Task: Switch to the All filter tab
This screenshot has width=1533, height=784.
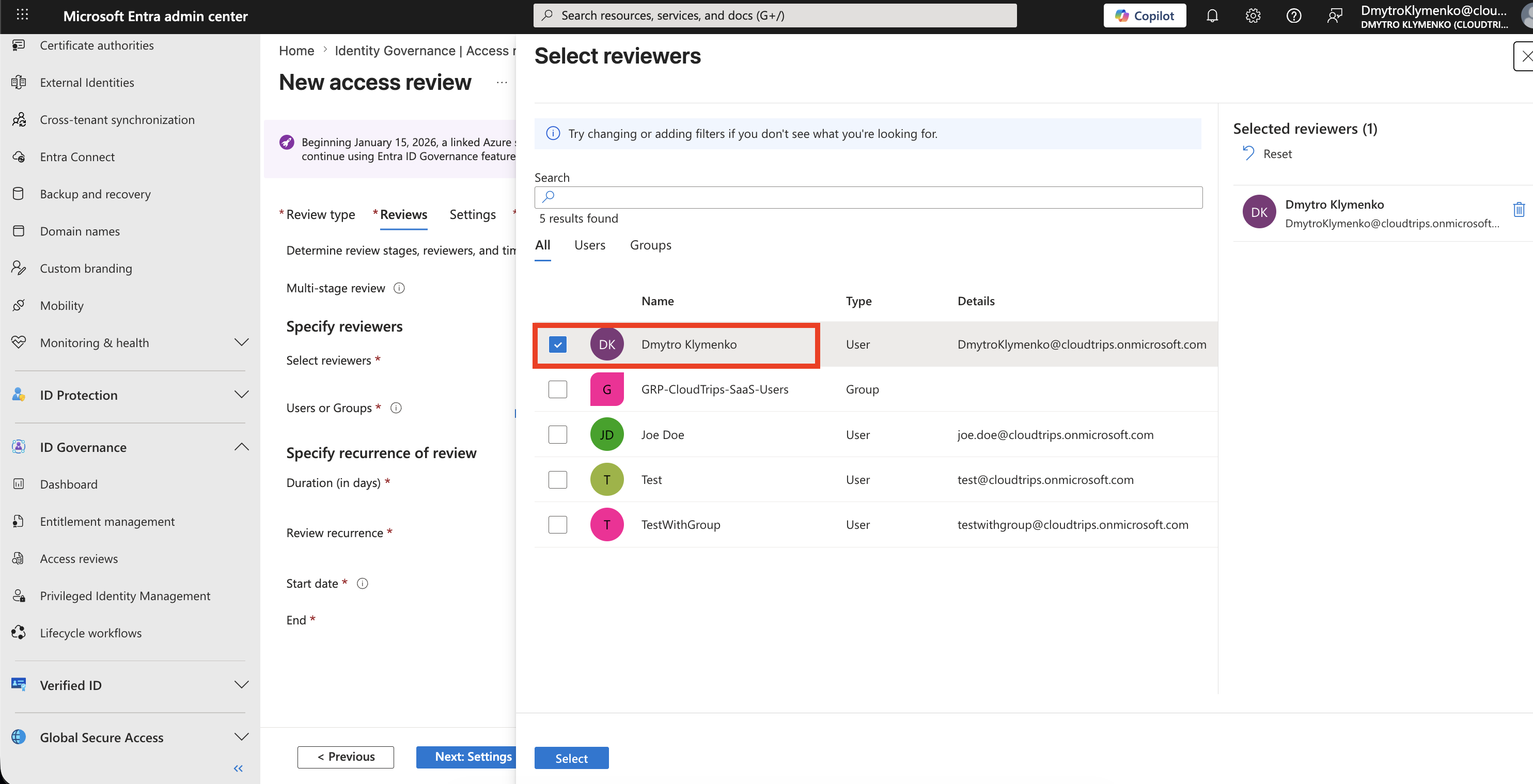Action: tap(543, 245)
